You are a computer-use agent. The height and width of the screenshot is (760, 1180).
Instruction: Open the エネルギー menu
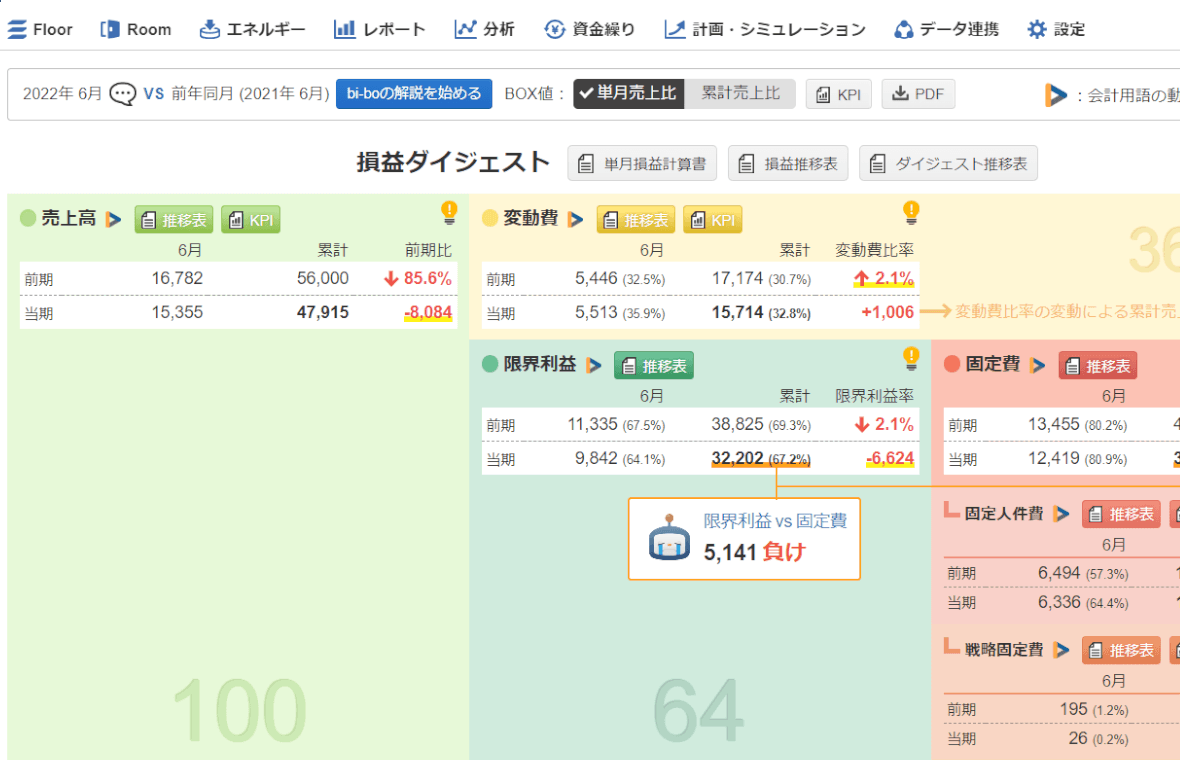coord(252,29)
